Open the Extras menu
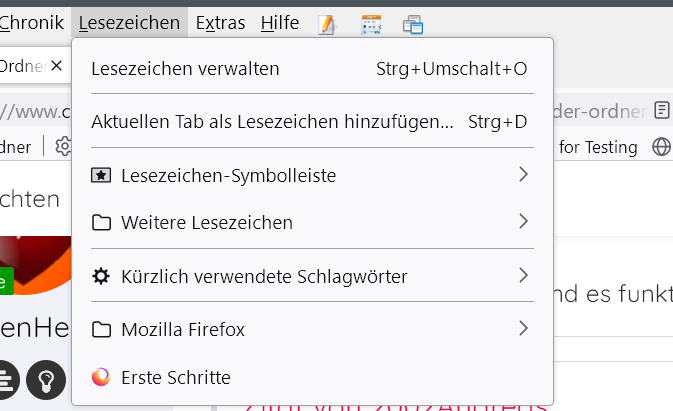Screen dimensions: 673x411 pyautogui.click(x=219, y=22)
